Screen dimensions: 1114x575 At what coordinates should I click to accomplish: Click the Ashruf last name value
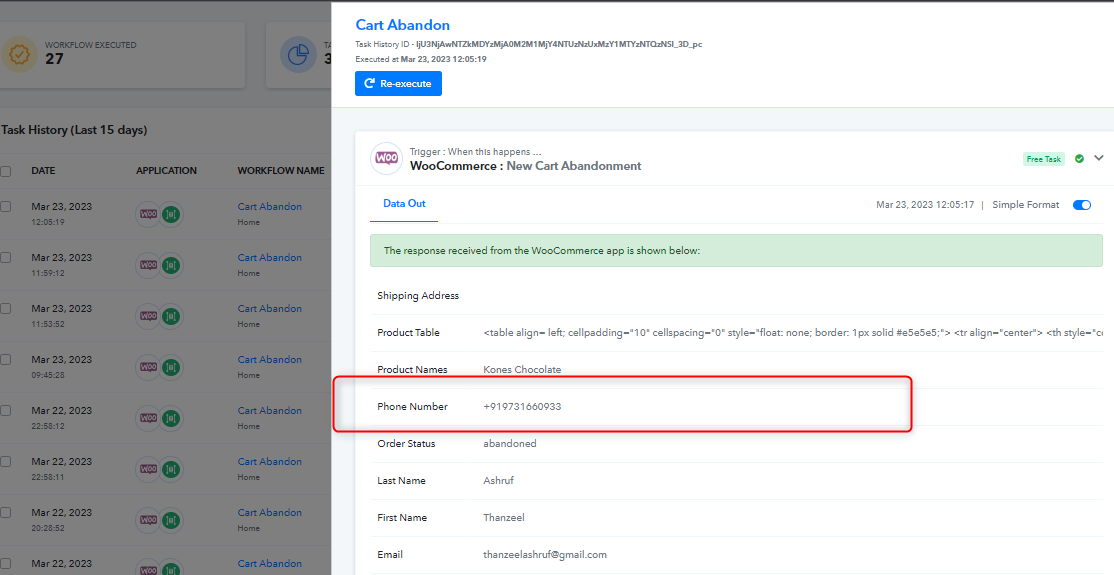point(498,480)
